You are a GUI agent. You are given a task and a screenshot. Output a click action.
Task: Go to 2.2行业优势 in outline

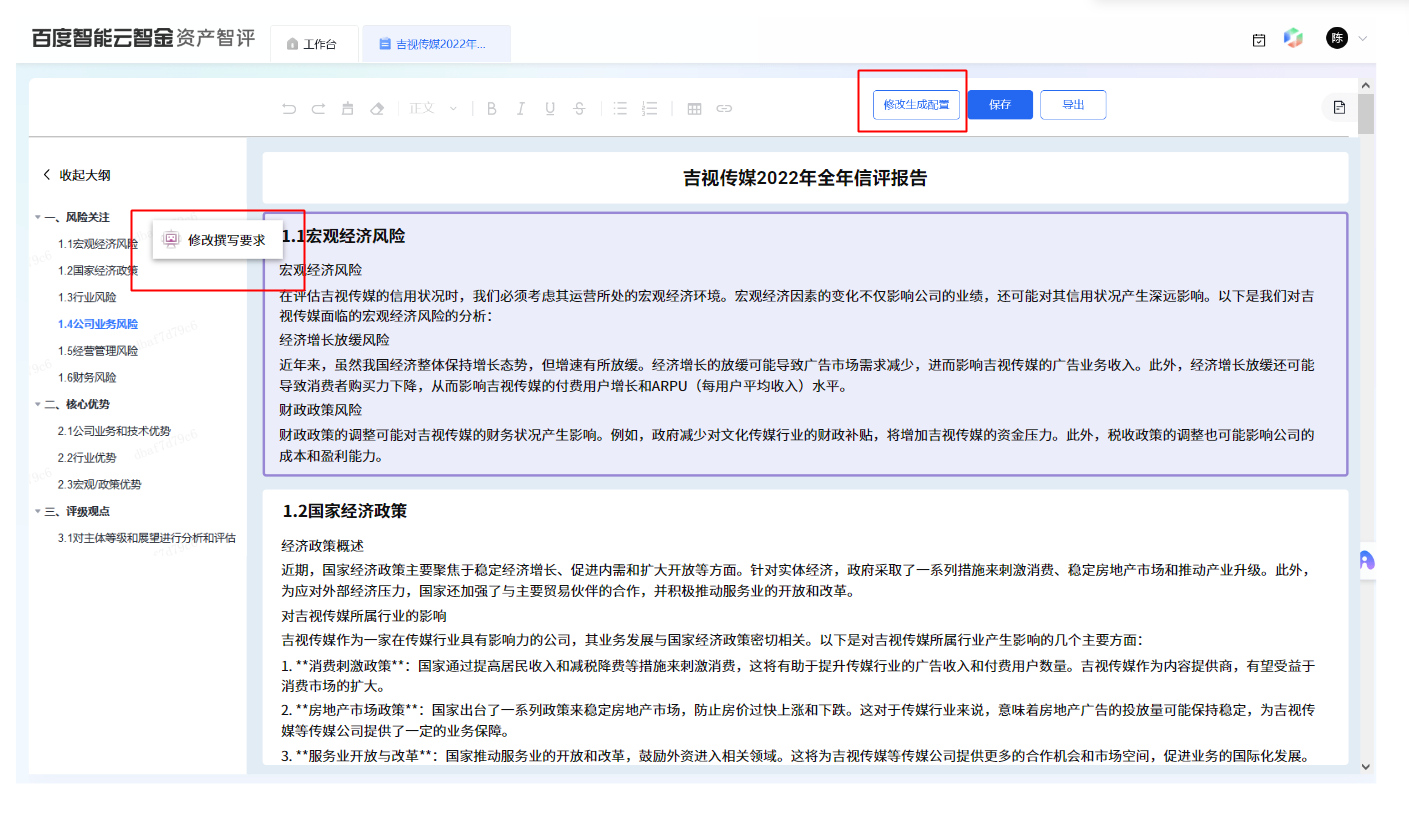[87, 458]
